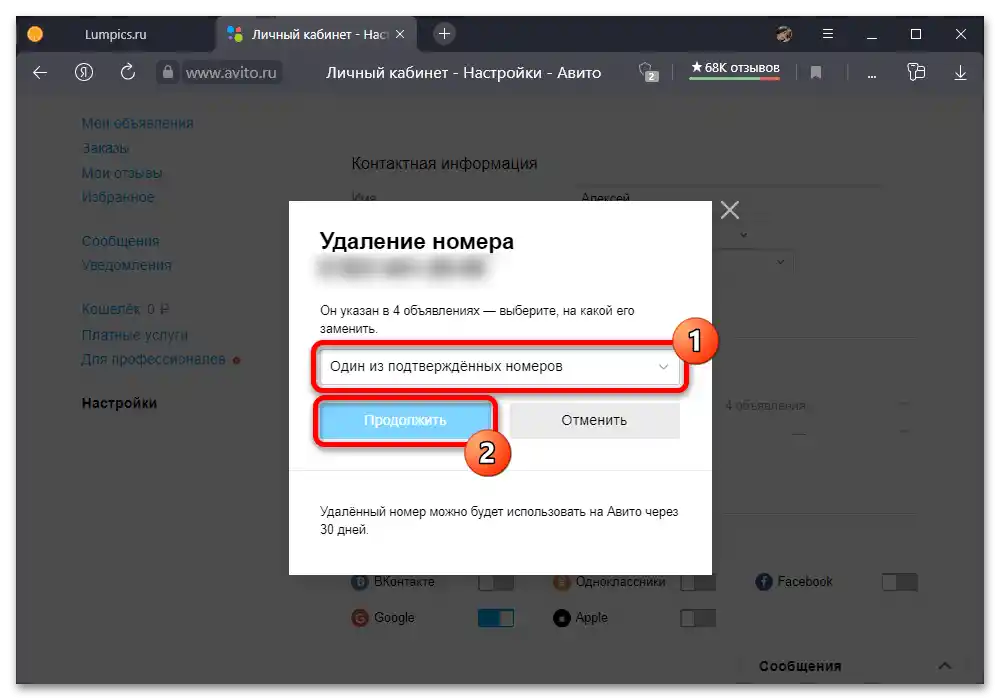Reload the Avito page
1000x700 pixels.
tap(128, 72)
